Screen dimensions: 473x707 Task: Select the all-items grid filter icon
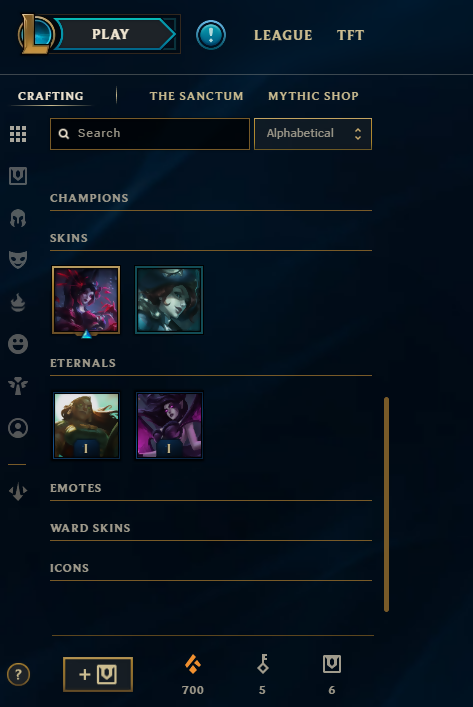[x=18, y=134]
